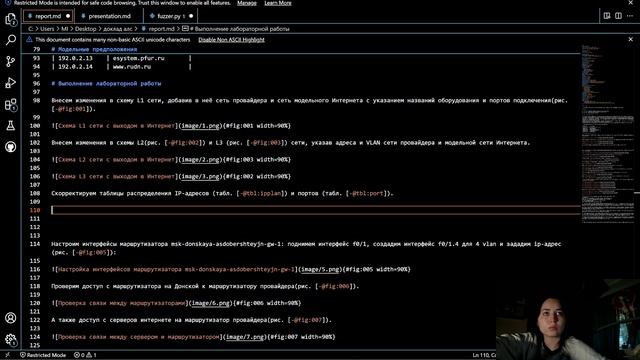Open the Testing flask view
Viewport: 640px width, 360px height.
[11, 126]
